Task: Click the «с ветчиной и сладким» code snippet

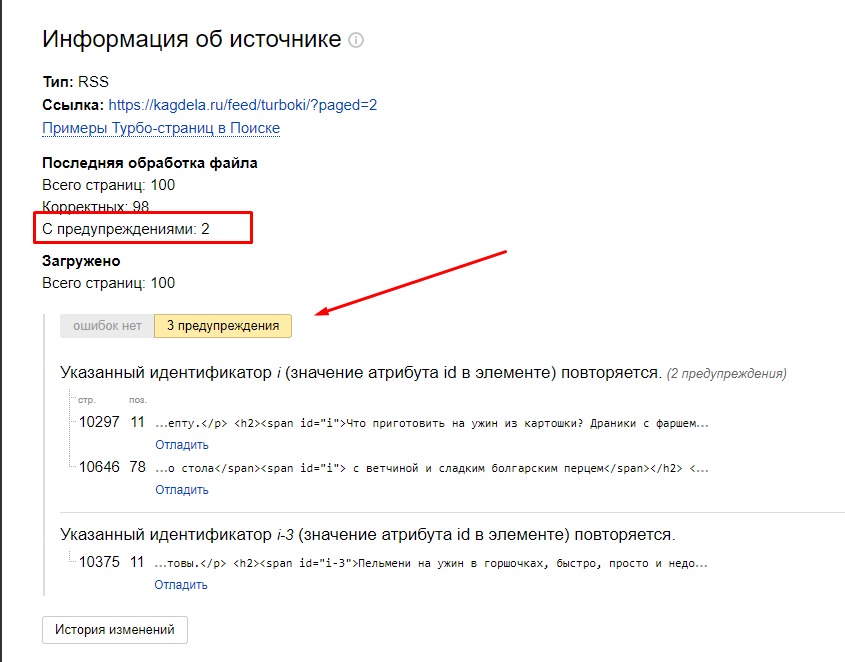Action: point(432,468)
